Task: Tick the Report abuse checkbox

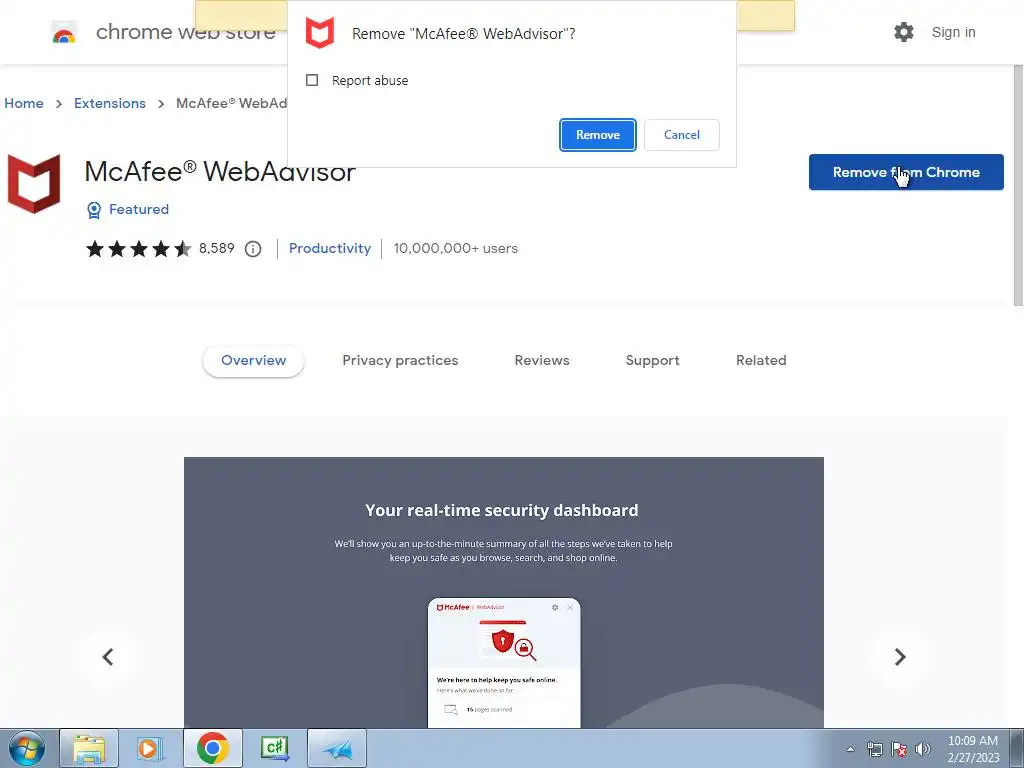Action: pyautogui.click(x=312, y=80)
